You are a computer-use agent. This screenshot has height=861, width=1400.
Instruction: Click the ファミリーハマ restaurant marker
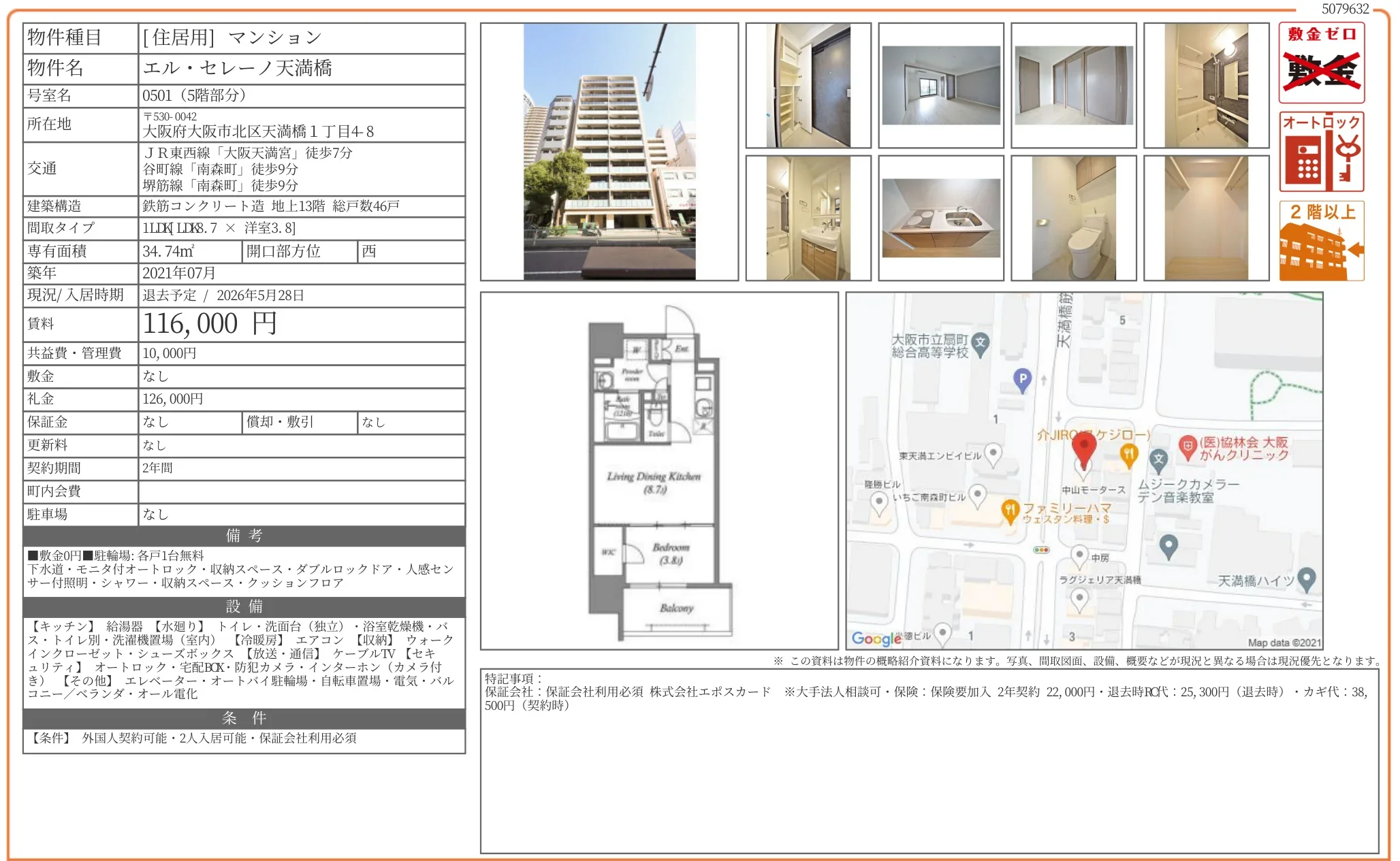pos(1010,510)
